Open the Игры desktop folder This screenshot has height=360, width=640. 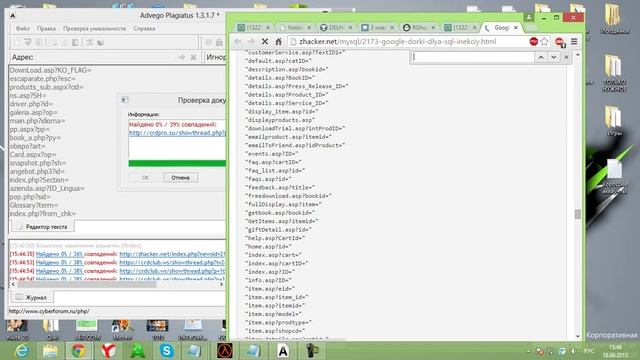click(613, 121)
